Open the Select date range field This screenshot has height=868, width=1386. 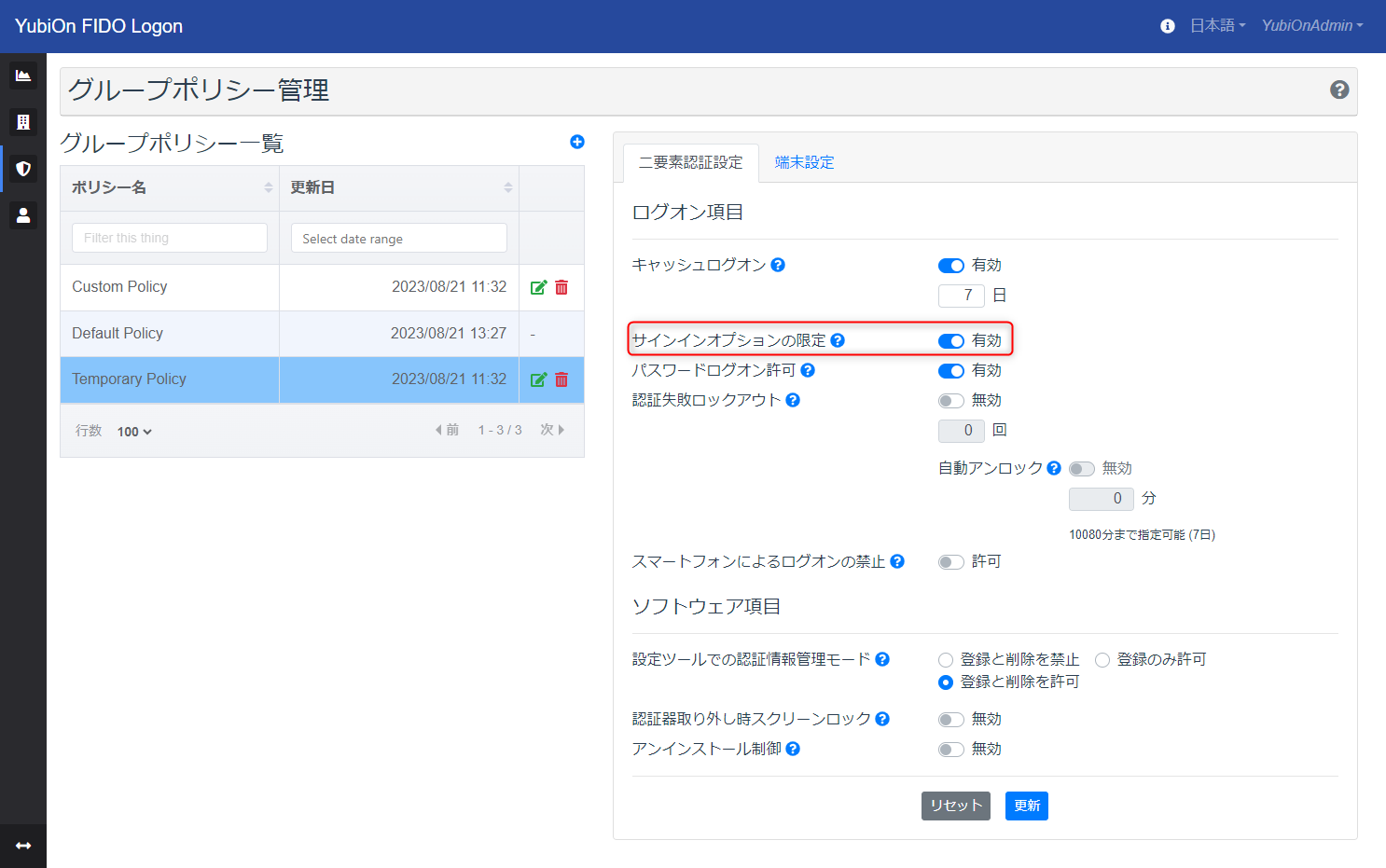pos(399,238)
